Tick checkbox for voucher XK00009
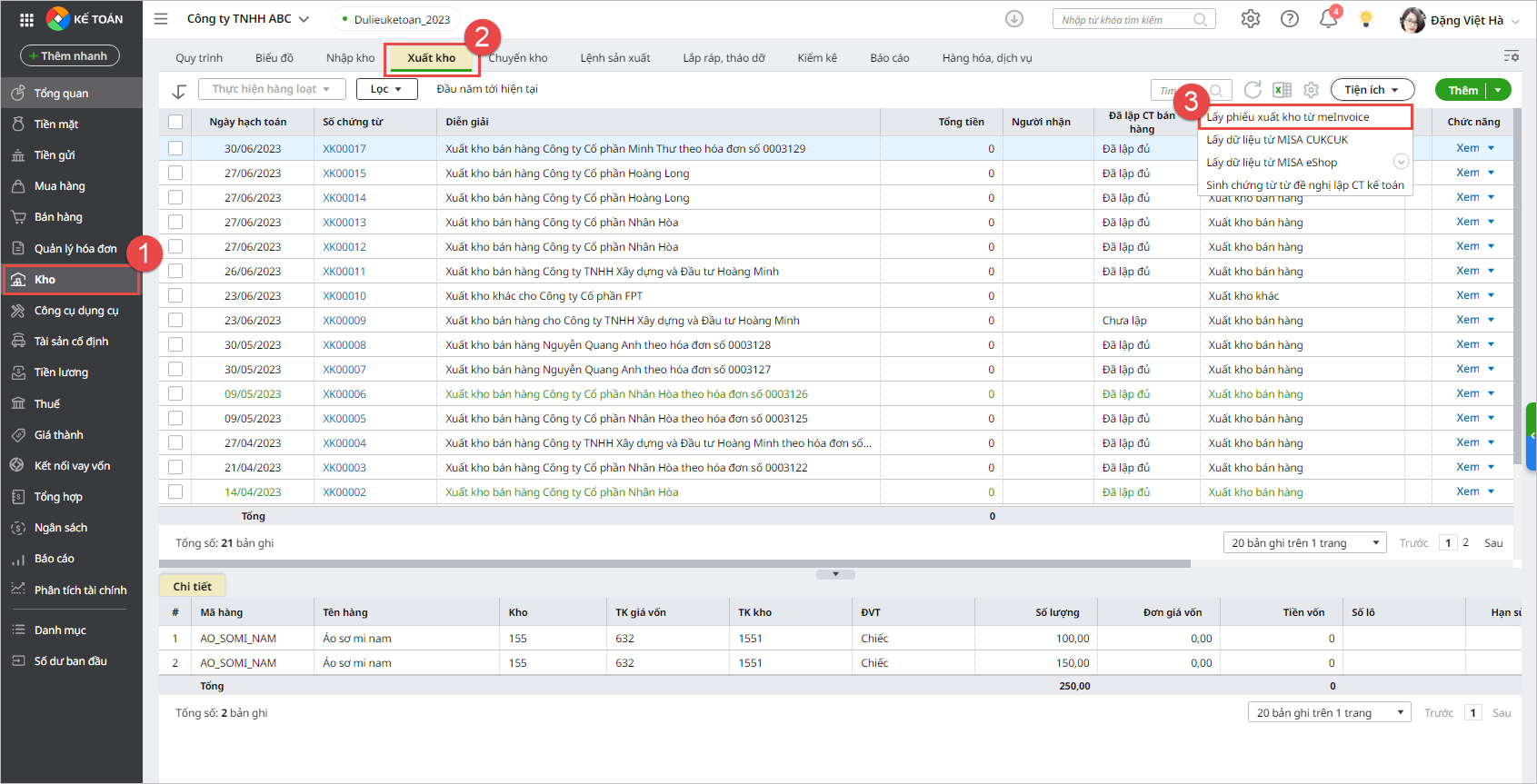This screenshot has height=784, width=1537. [x=175, y=320]
